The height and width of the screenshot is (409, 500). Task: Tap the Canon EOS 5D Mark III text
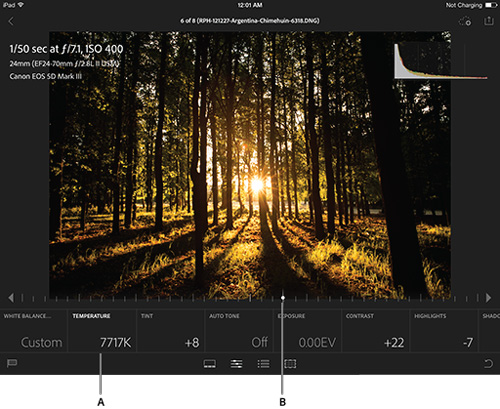[x=46, y=76]
